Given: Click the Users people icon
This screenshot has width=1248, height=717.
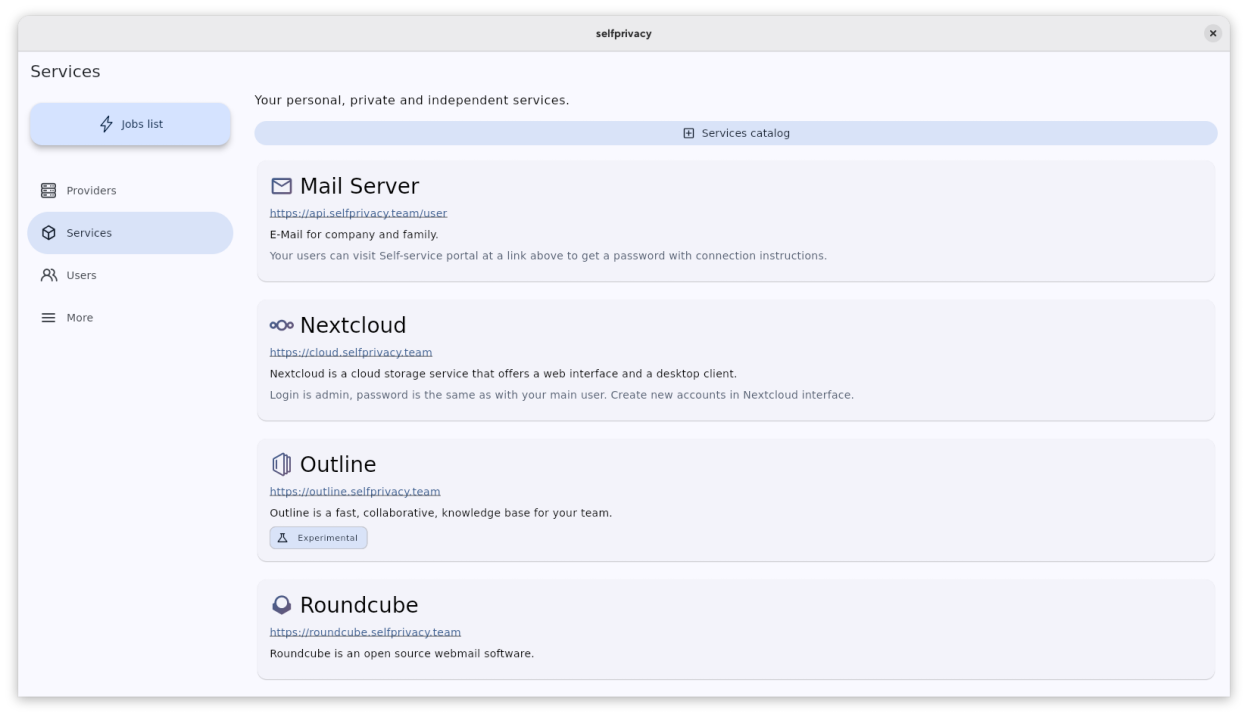Looking at the screenshot, I should pyautogui.click(x=48, y=275).
